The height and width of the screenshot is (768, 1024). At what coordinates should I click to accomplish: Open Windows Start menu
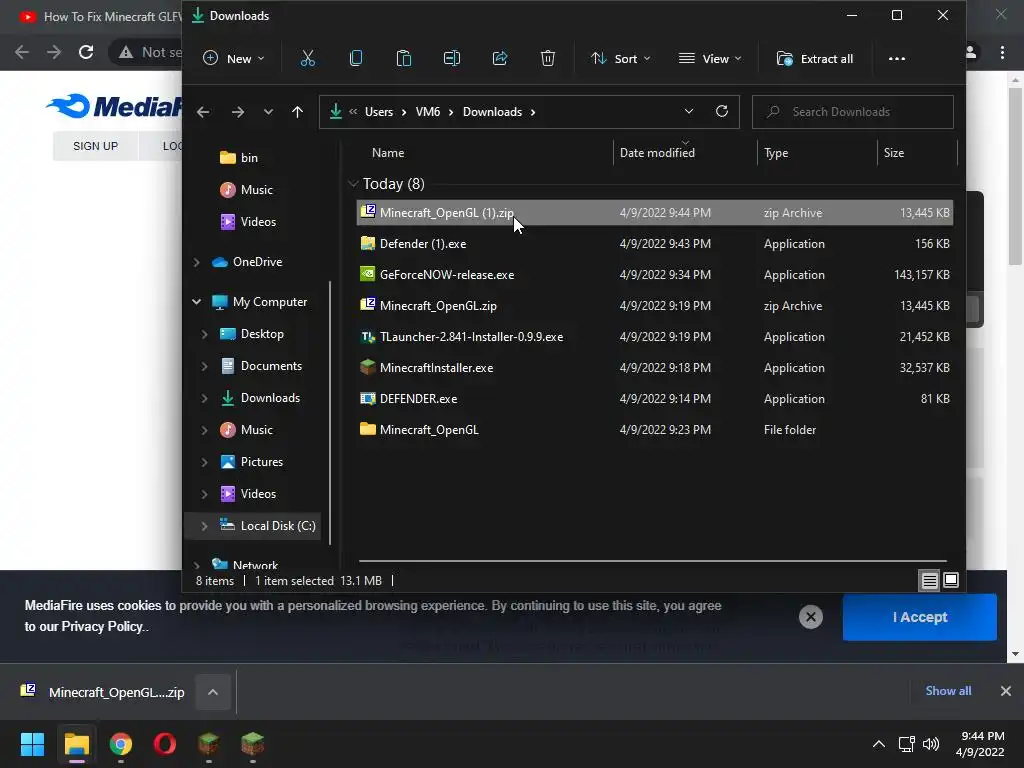click(x=33, y=744)
